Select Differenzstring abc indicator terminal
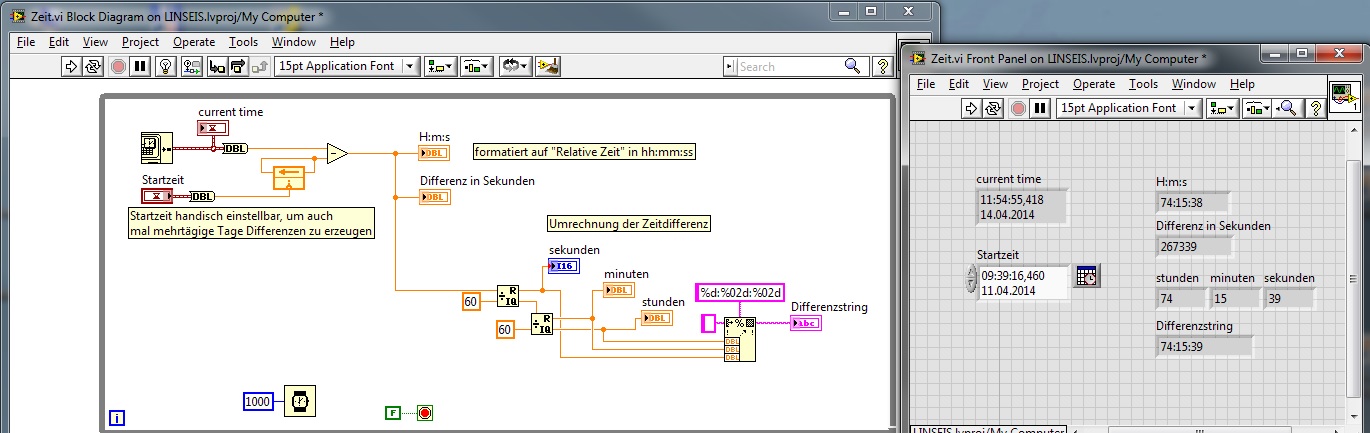The width and height of the screenshot is (1370, 433). point(805,323)
